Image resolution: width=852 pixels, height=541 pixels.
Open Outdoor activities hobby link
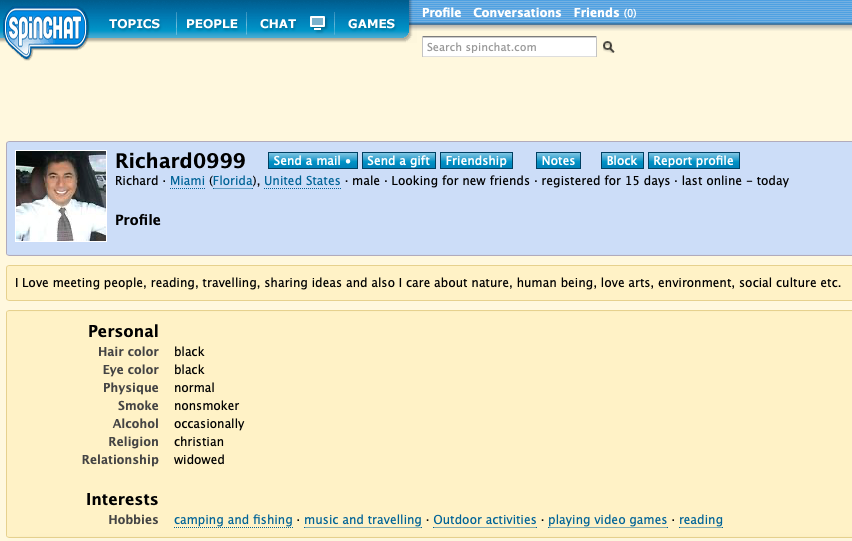pos(485,520)
